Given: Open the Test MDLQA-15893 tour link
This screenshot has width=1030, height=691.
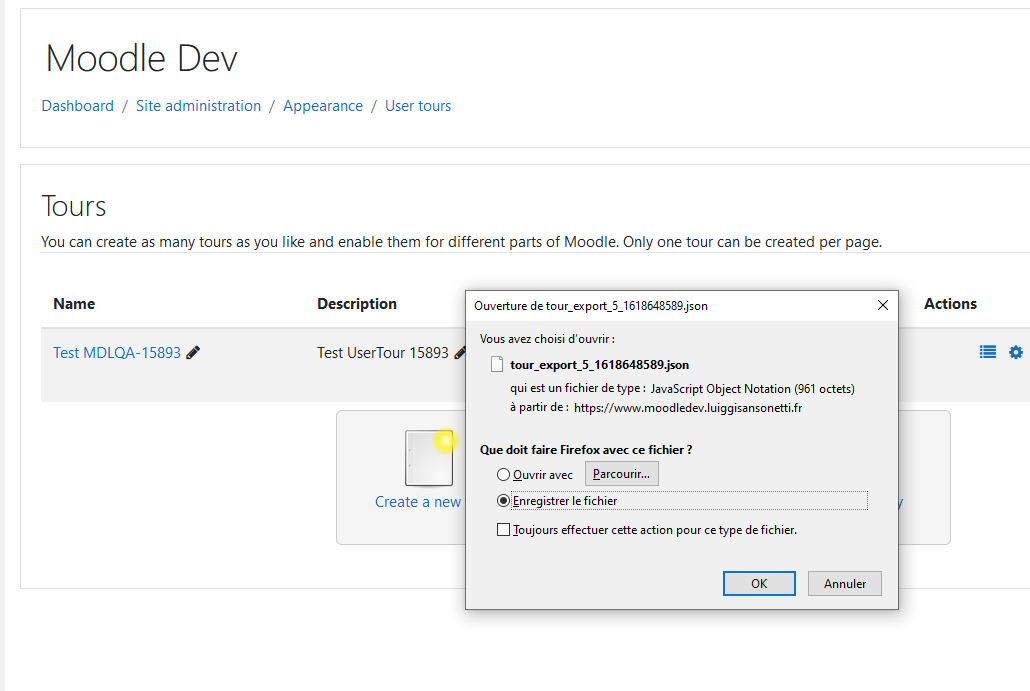Looking at the screenshot, I should click(x=117, y=353).
